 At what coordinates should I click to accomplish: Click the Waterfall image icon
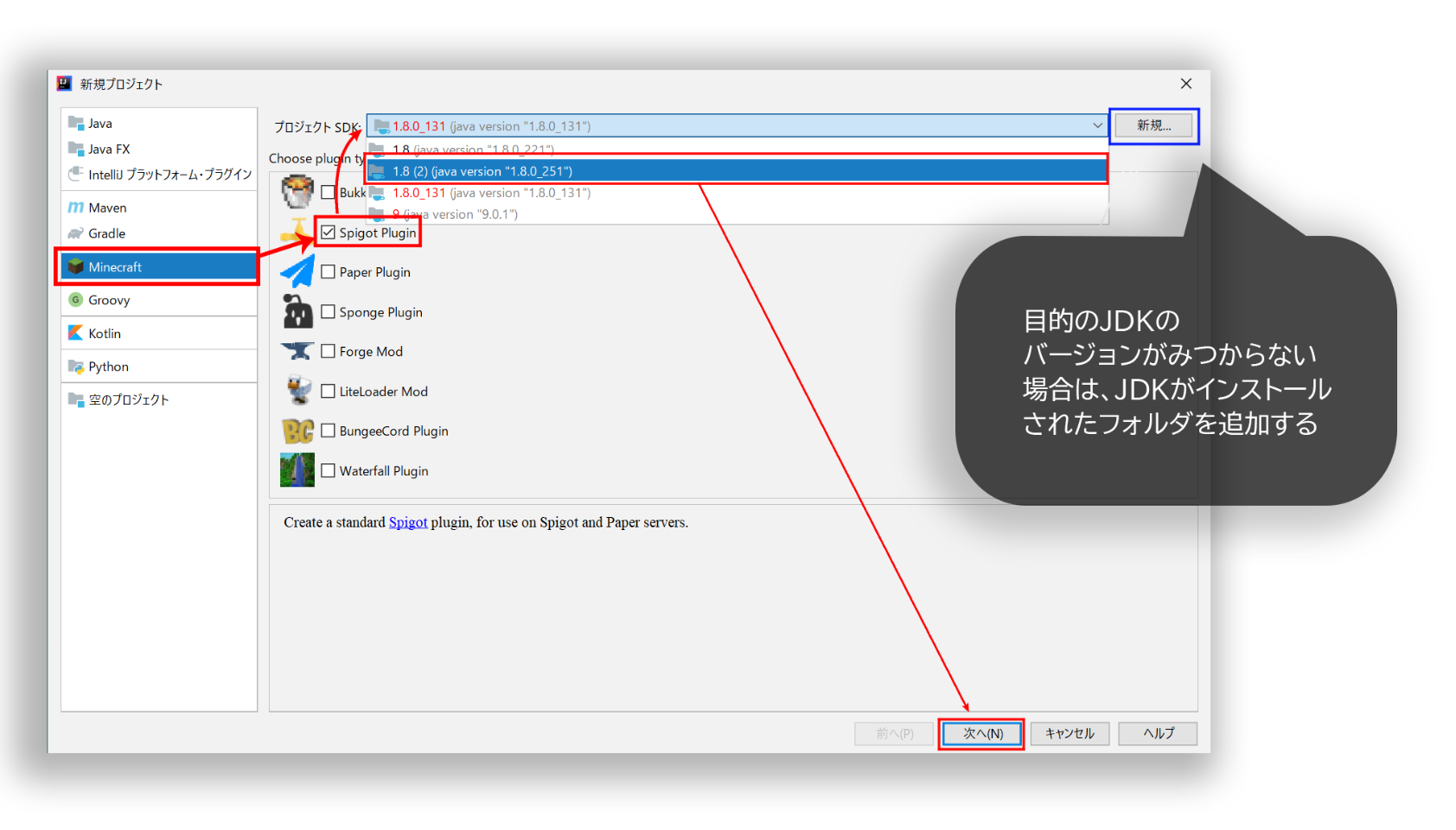click(x=297, y=470)
